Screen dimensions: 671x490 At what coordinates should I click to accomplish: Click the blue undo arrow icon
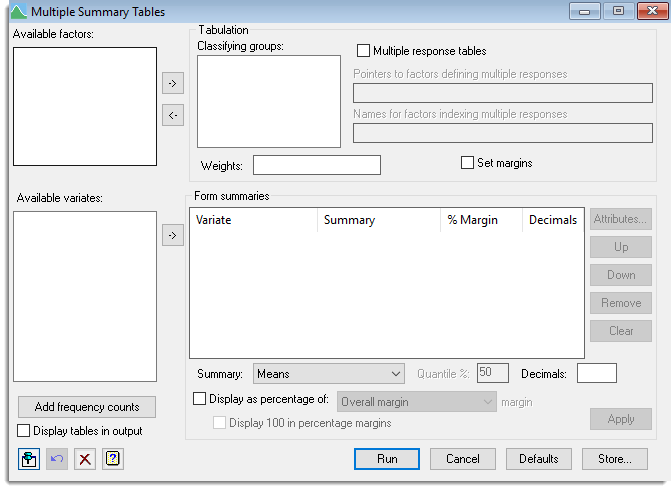pos(57,459)
